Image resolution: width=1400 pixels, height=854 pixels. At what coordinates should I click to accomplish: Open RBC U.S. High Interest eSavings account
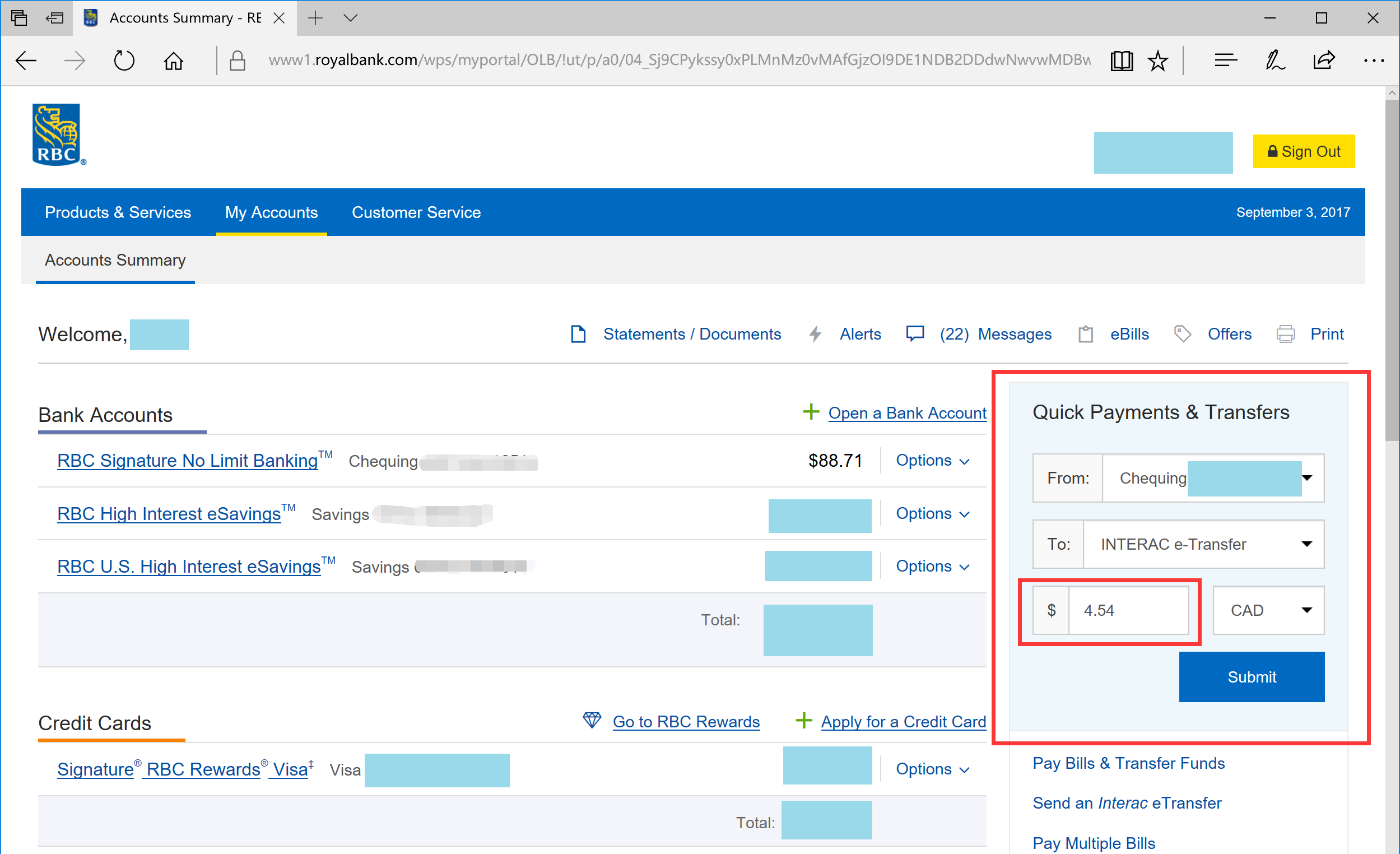tap(189, 567)
